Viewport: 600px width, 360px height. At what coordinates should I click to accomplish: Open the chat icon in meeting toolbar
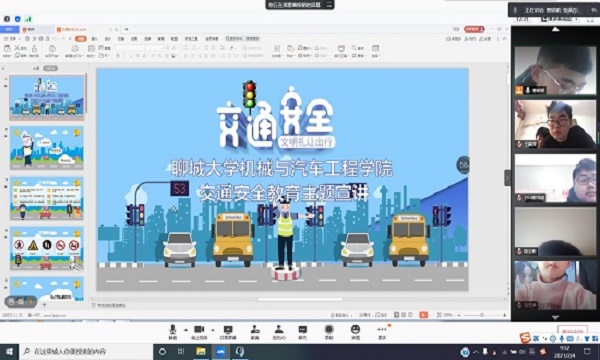point(302,332)
